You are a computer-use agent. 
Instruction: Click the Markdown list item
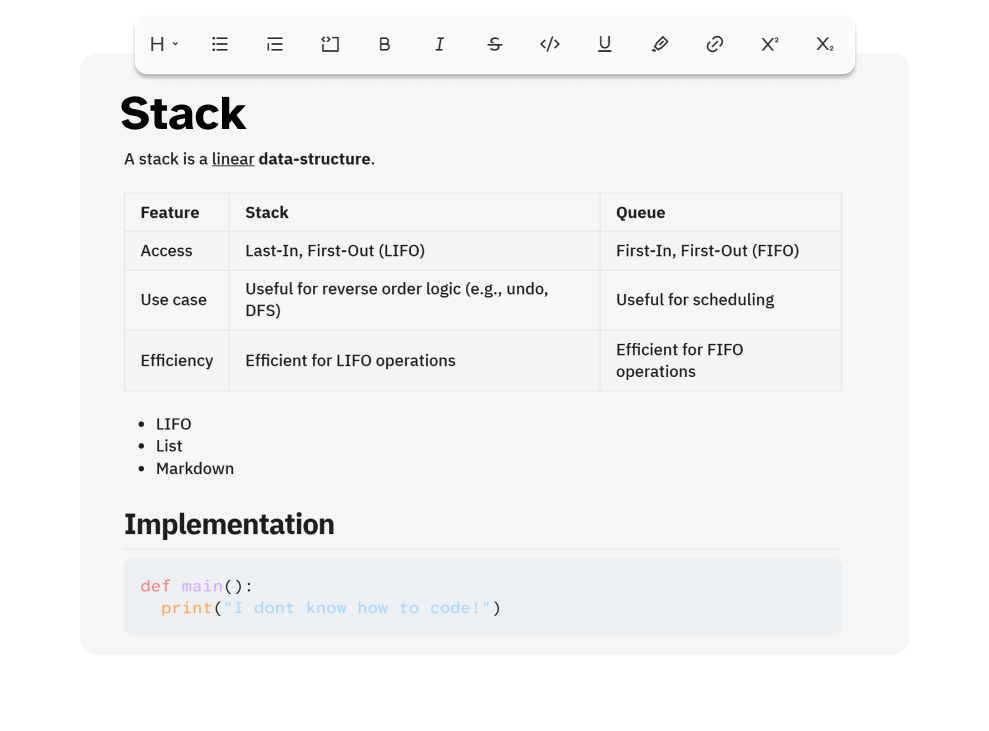coord(195,468)
